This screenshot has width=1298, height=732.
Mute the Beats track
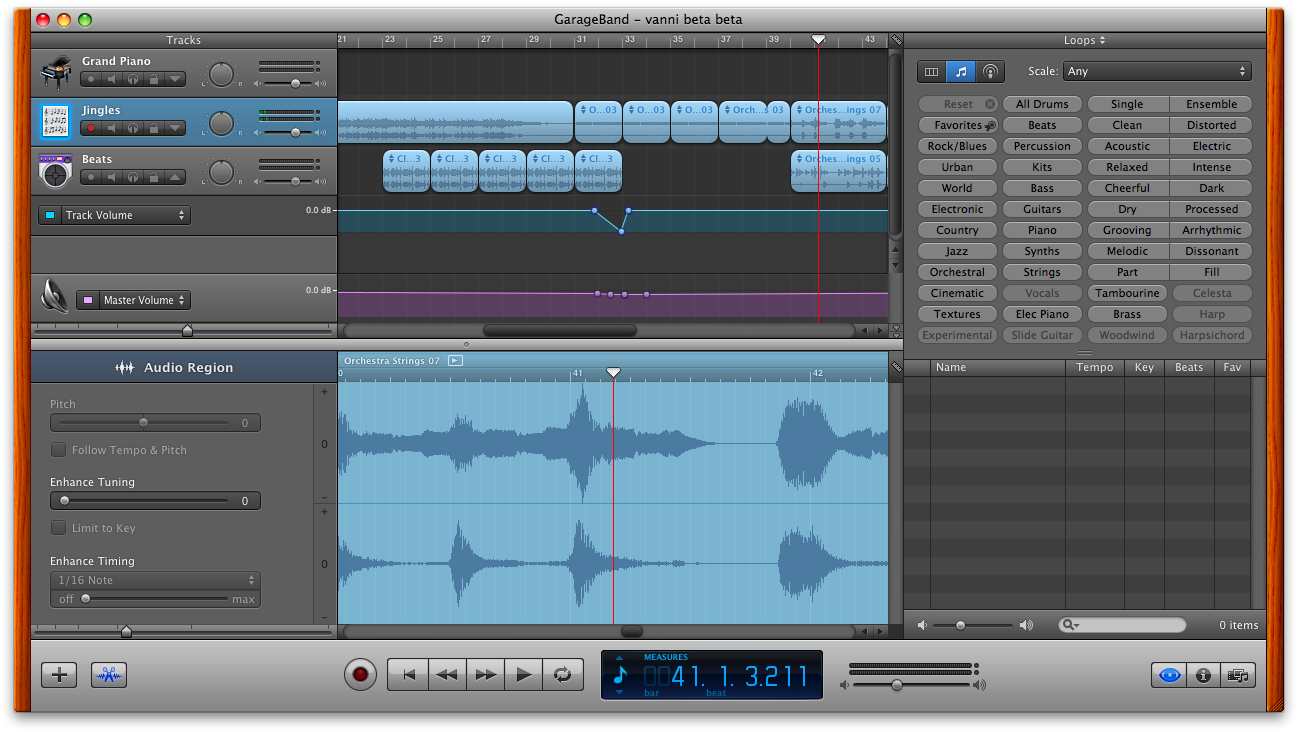(x=112, y=177)
